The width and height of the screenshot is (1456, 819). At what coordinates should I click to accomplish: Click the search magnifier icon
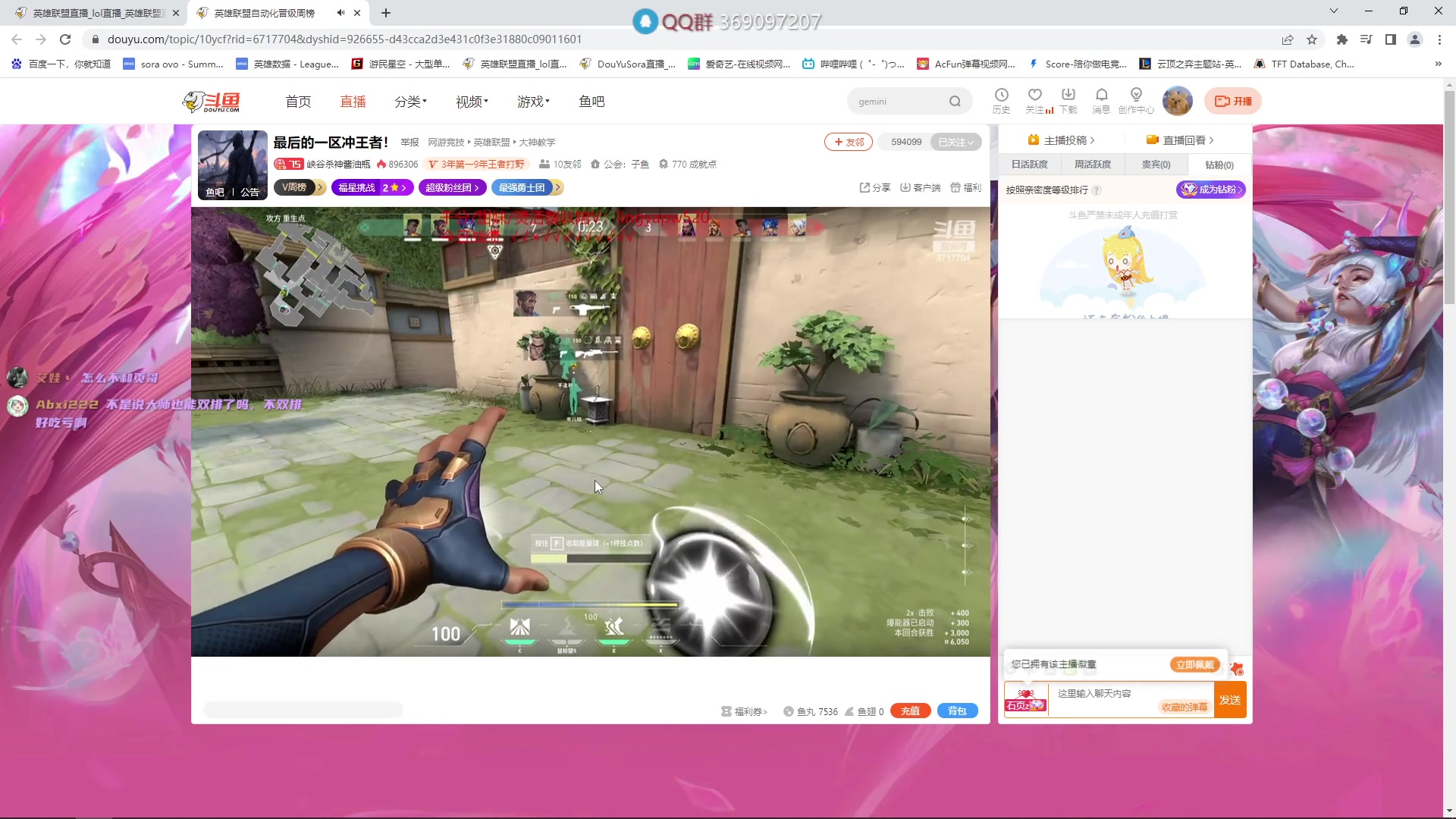955,102
